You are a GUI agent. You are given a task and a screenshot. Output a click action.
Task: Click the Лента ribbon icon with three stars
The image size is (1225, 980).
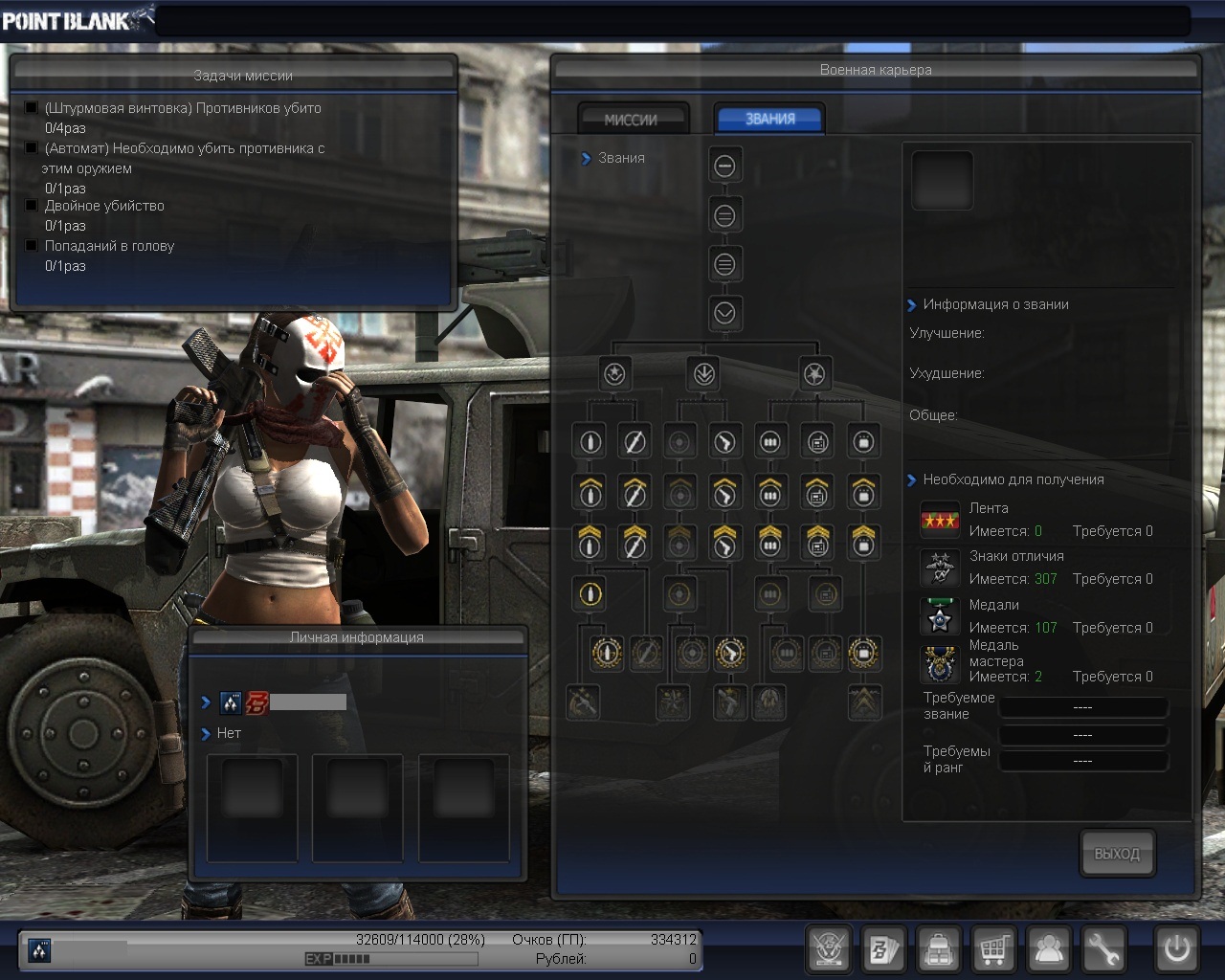coord(940,520)
